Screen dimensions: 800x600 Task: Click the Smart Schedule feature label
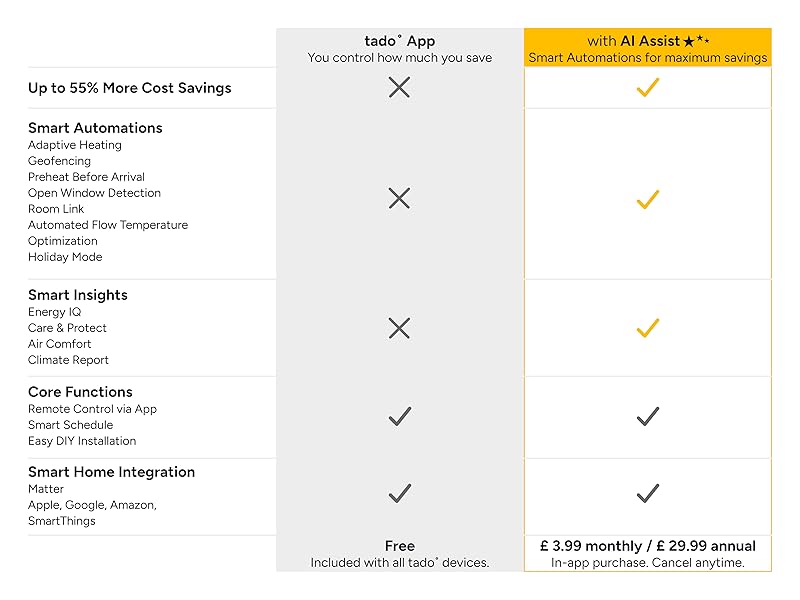click(x=70, y=425)
